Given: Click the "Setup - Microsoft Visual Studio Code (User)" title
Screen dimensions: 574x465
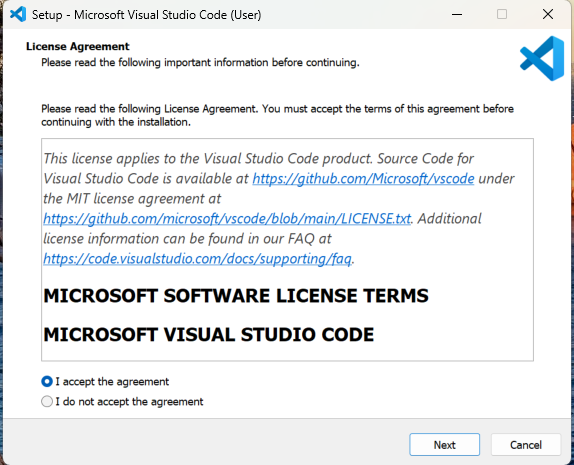Looking at the screenshot, I should (146, 15).
